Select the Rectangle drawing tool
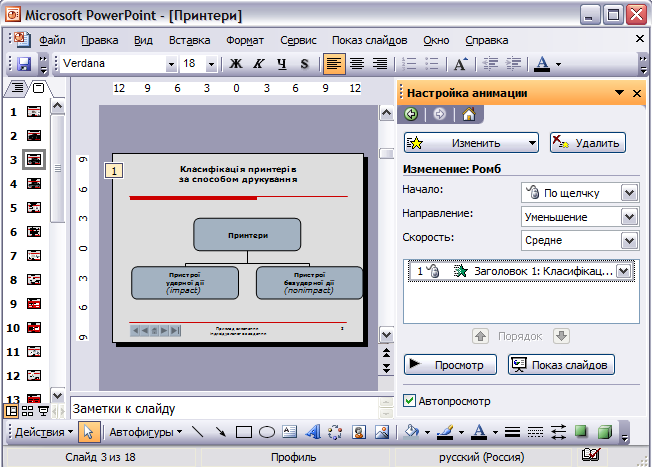 tap(244, 432)
